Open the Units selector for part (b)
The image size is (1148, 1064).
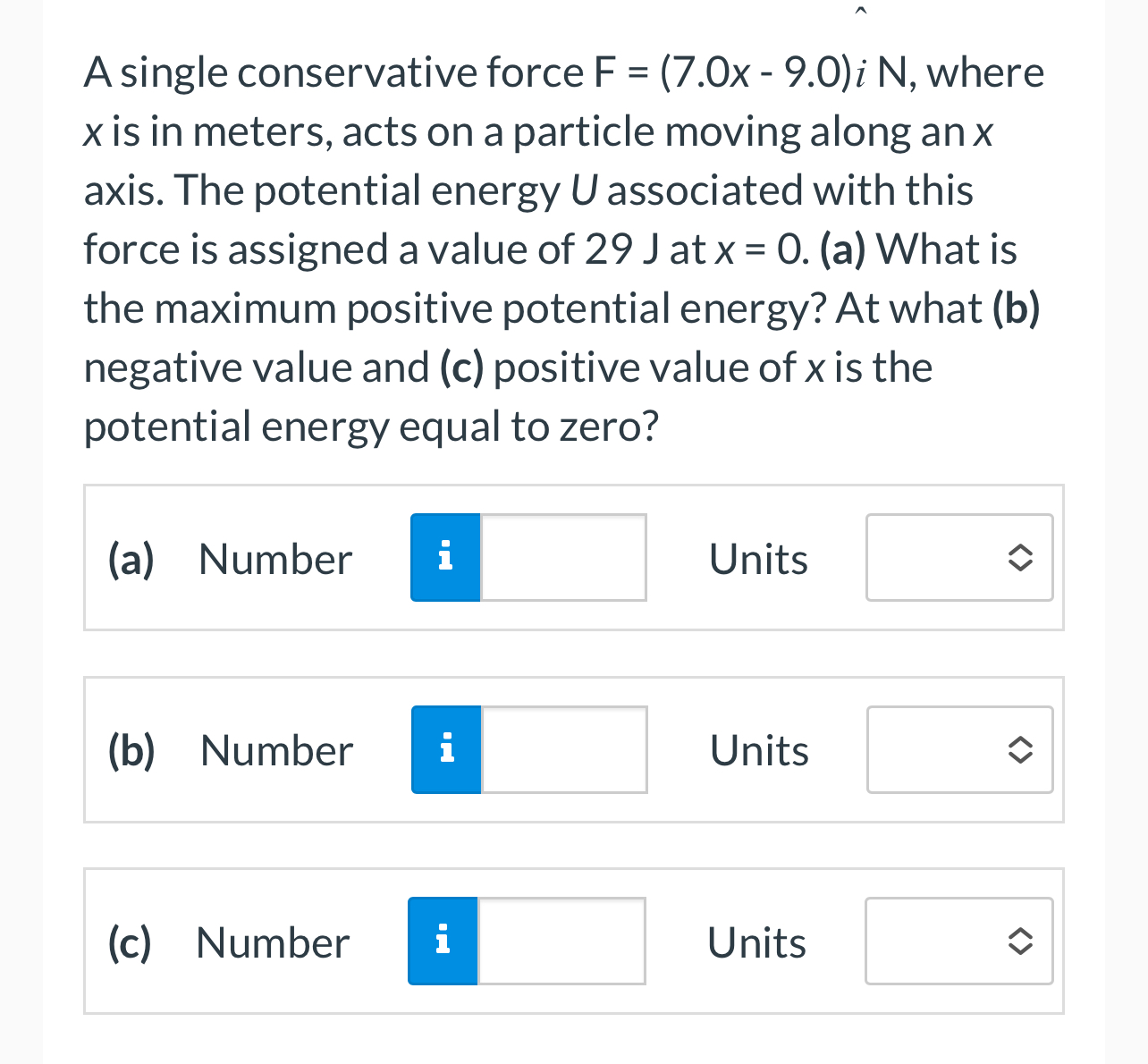point(958,749)
